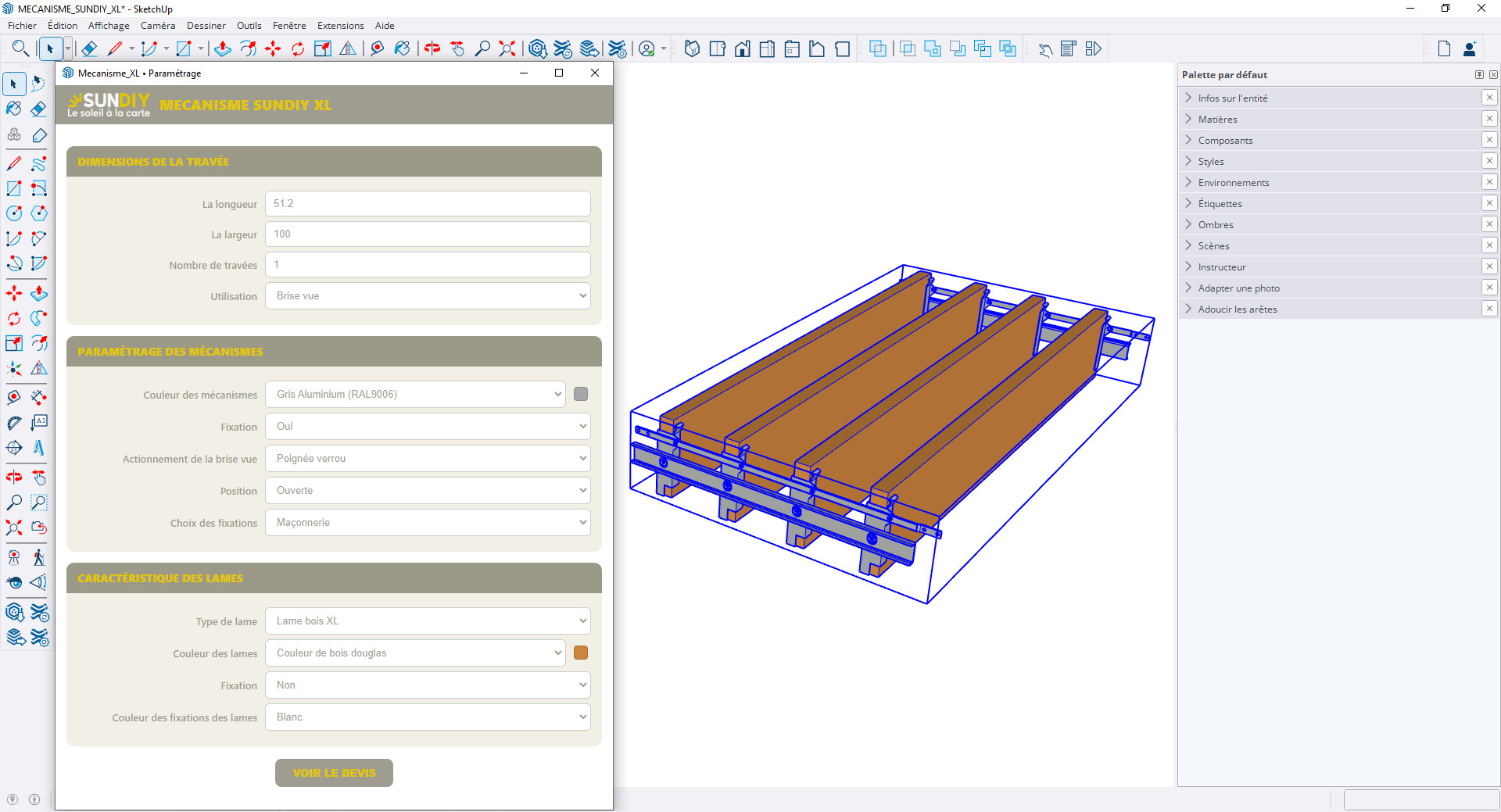Open Search SketchUp magnifier in top toolbar

21,49
